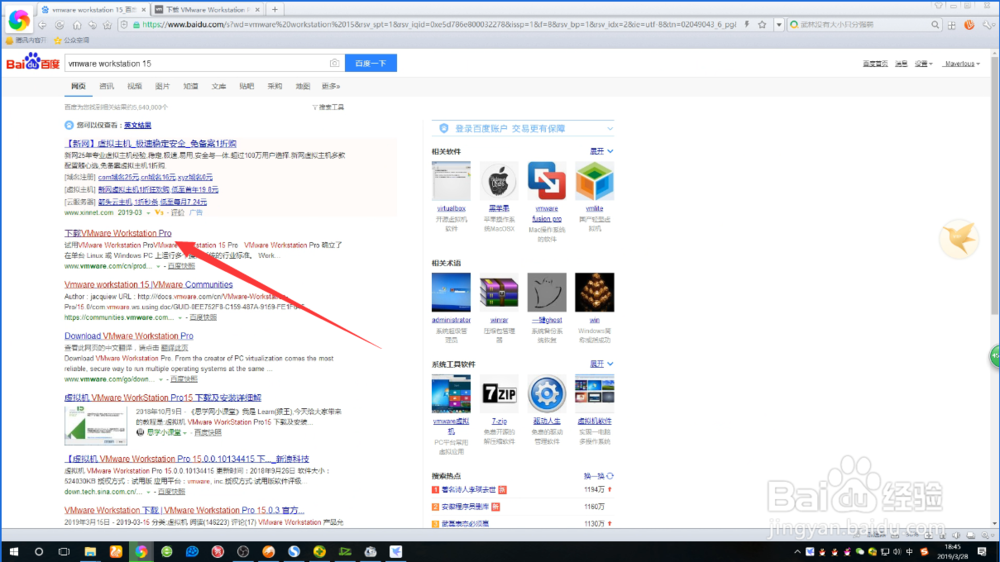Image resolution: width=1000 pixels, height=562 pixels.
Task: Click 英文结果 link
Action: (138, 126)
